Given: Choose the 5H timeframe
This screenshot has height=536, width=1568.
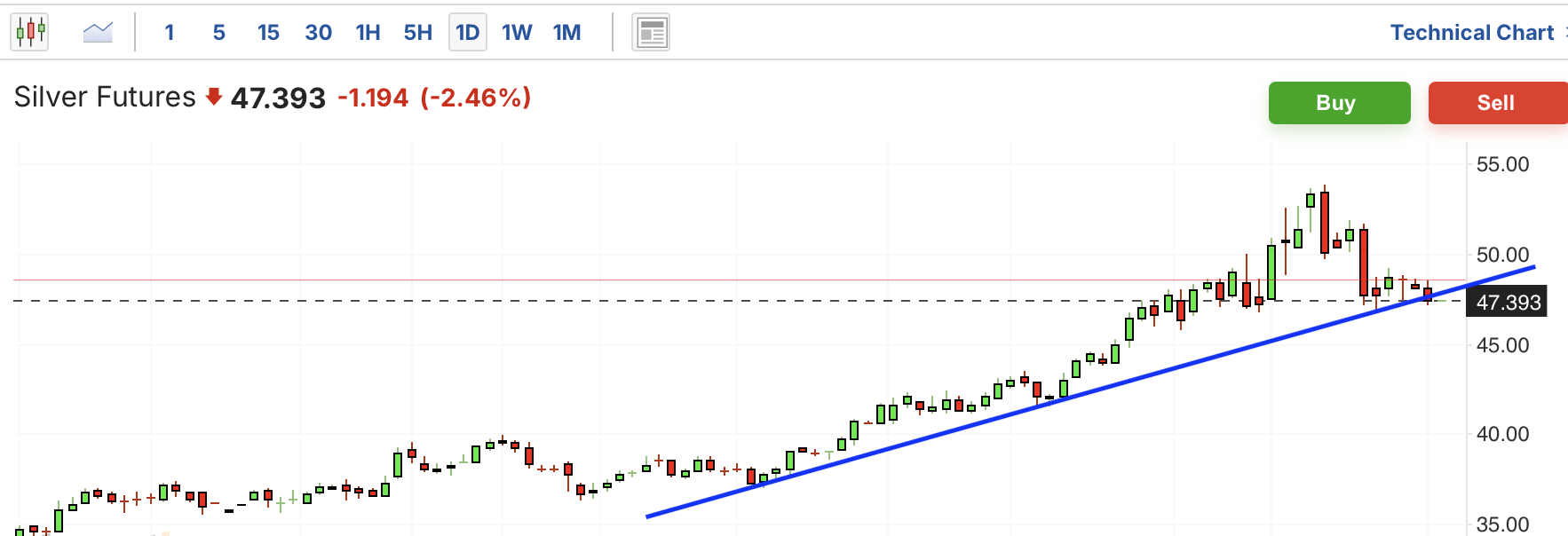Looking at the screenshot, I should [417, 33].
